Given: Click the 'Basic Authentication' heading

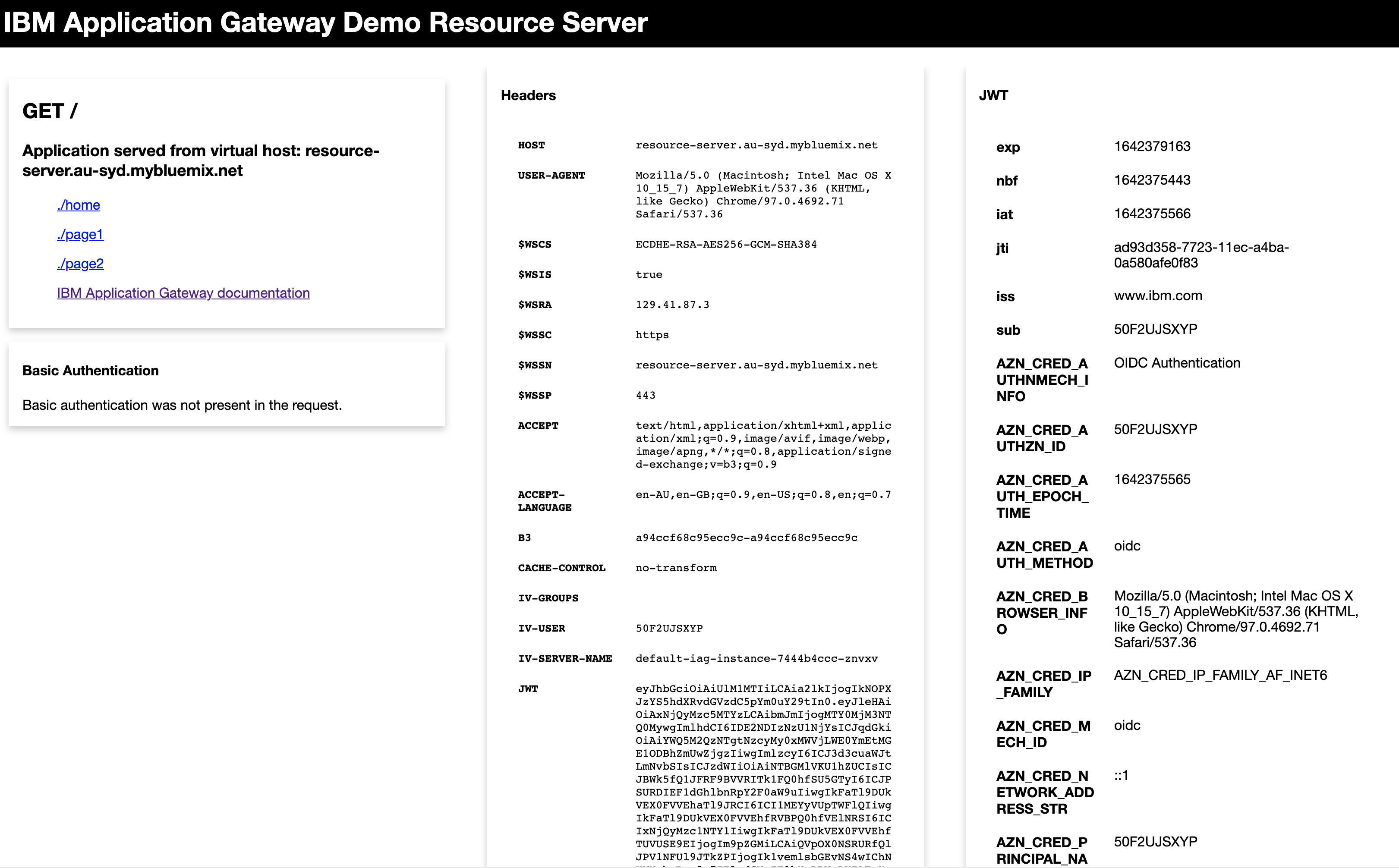Looking at the screenshot, I should [x=91, y=370].
